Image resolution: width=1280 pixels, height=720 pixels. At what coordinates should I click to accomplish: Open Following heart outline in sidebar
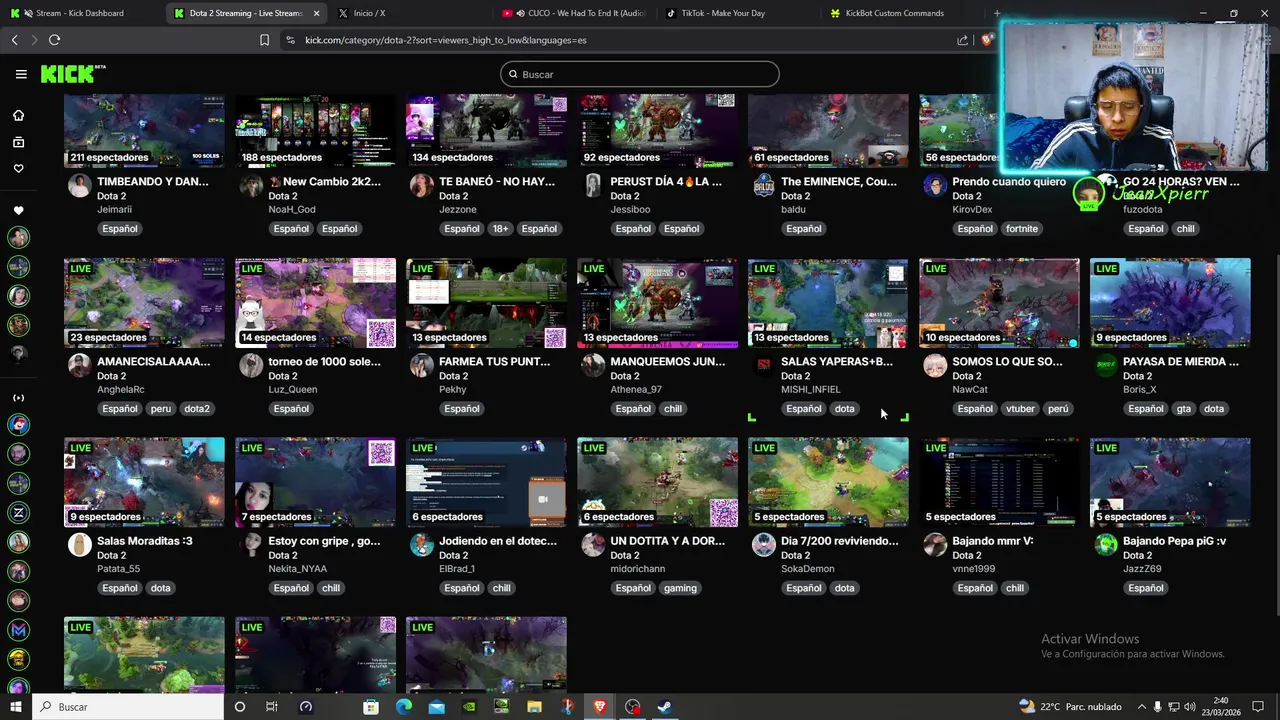pyautogui.click(x=18, y=169)
